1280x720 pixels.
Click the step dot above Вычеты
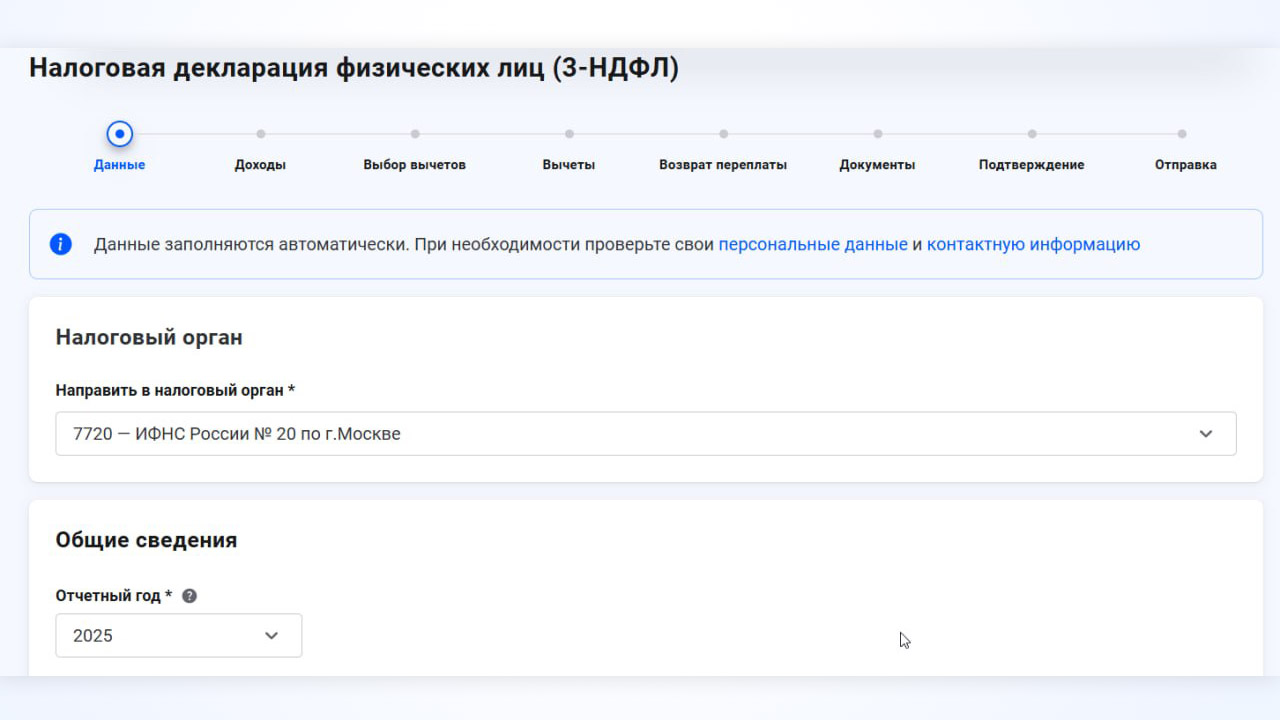[569, 133]
